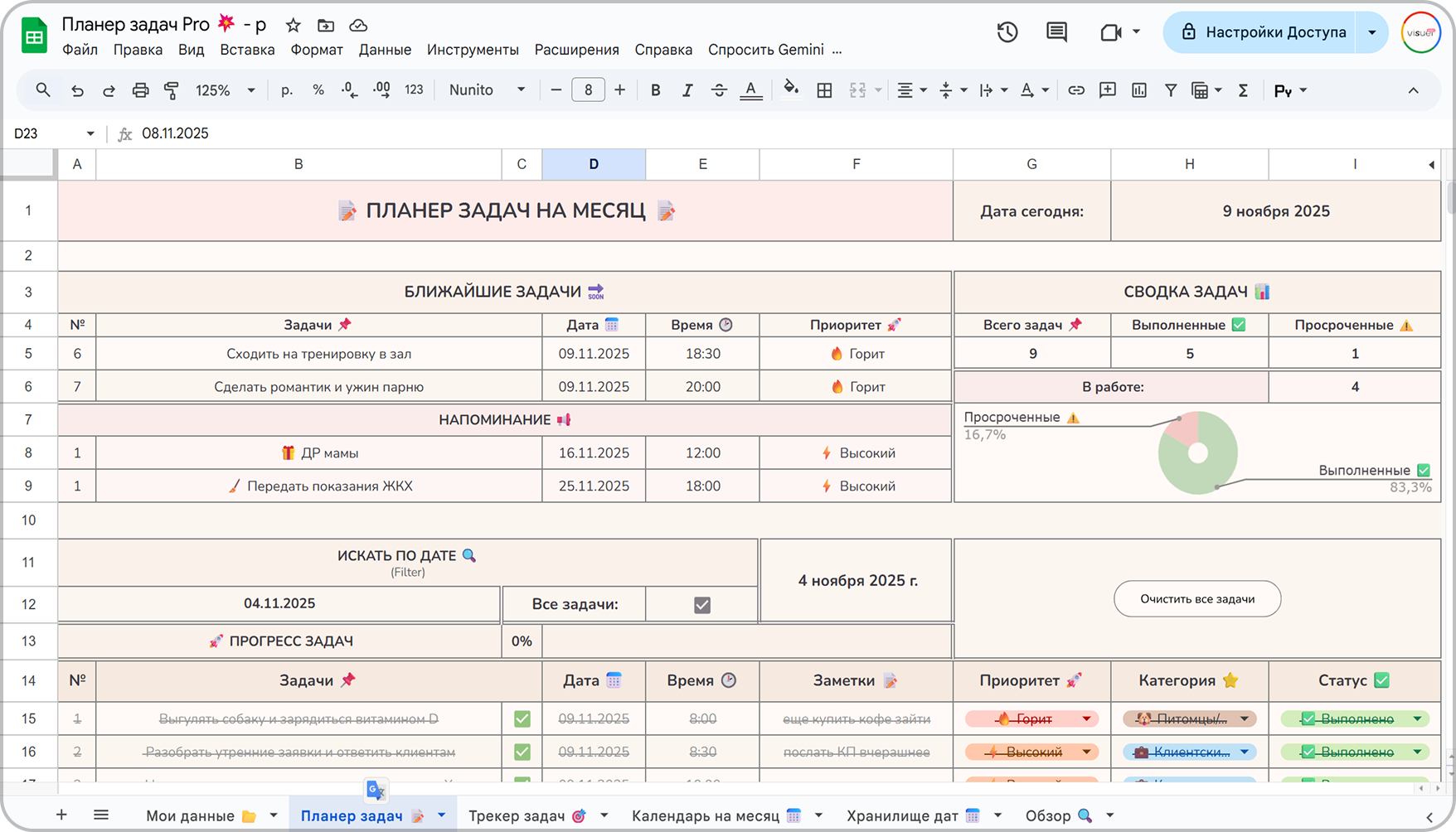Click 'Очистить все задачи' button

tap(1196, 598)
